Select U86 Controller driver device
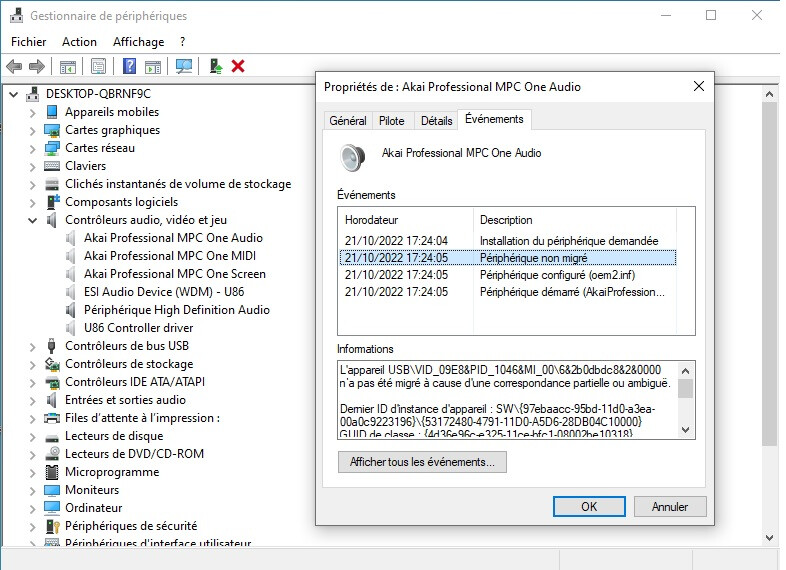The width and height of the screenshot is (786, 570). [x=138, y=328]
